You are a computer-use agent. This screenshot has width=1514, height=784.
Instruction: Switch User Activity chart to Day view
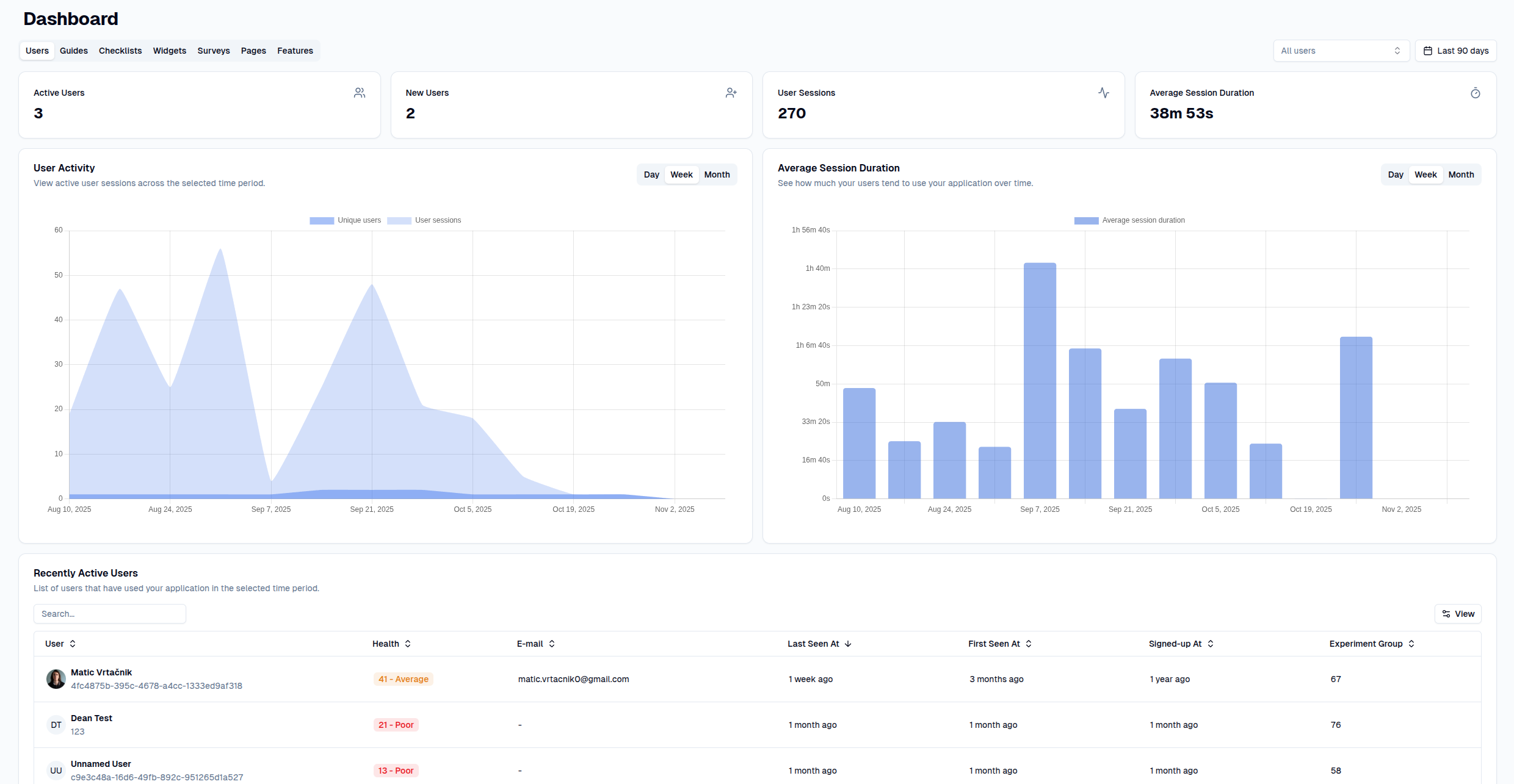click(651, 174)
